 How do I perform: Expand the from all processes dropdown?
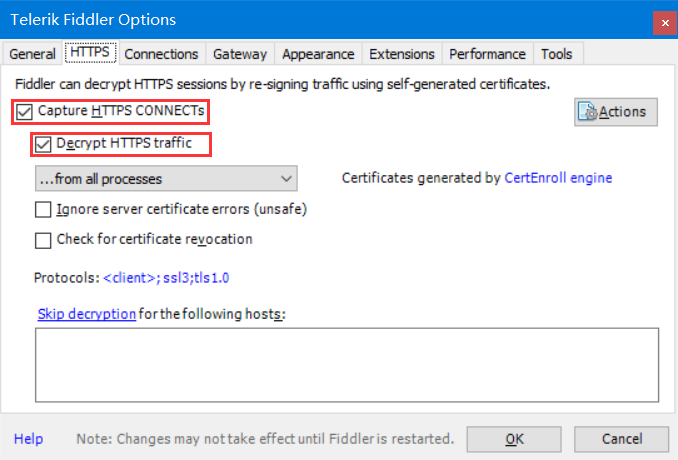point(166,179)
